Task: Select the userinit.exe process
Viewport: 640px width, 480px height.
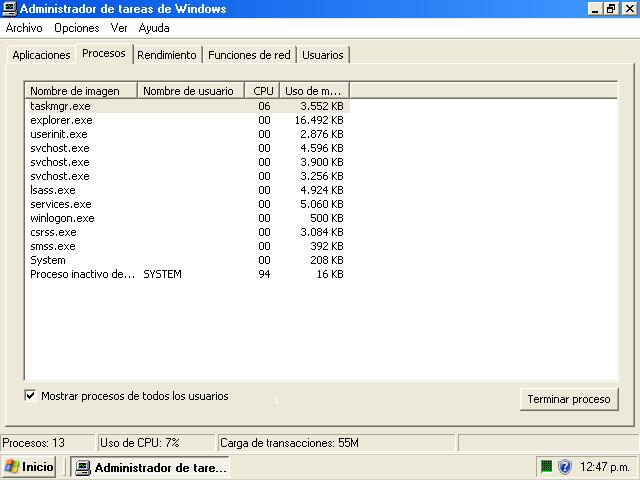Action: [187, 134]
